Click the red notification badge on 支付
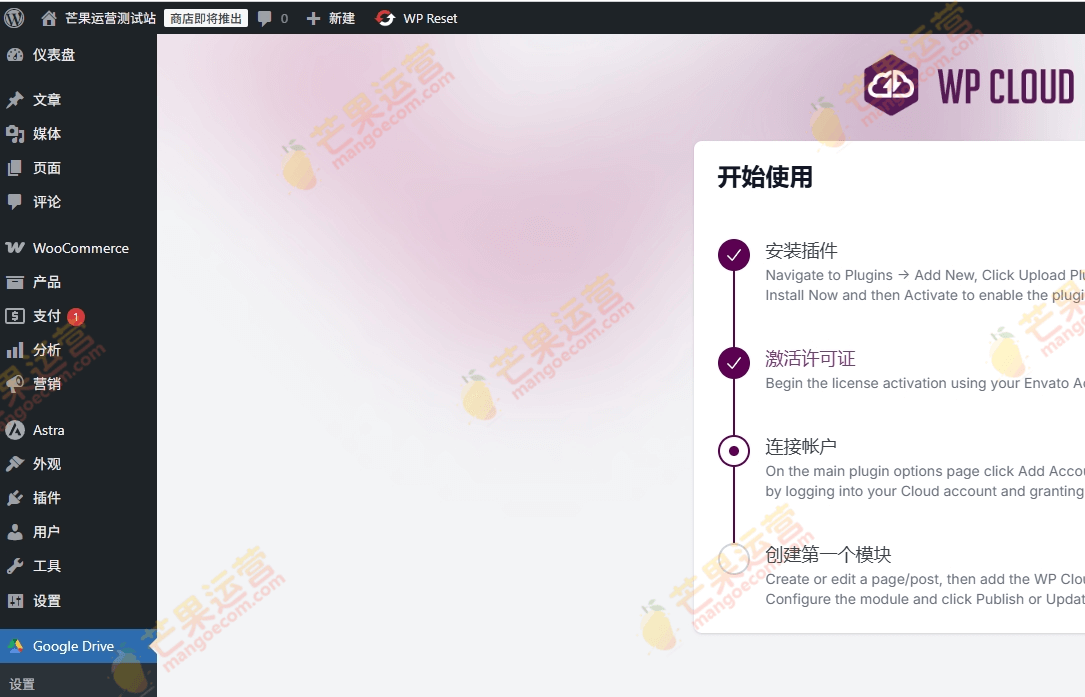Image resolution: width=1085 pixels, height=697 pixels. pos(76,317)
